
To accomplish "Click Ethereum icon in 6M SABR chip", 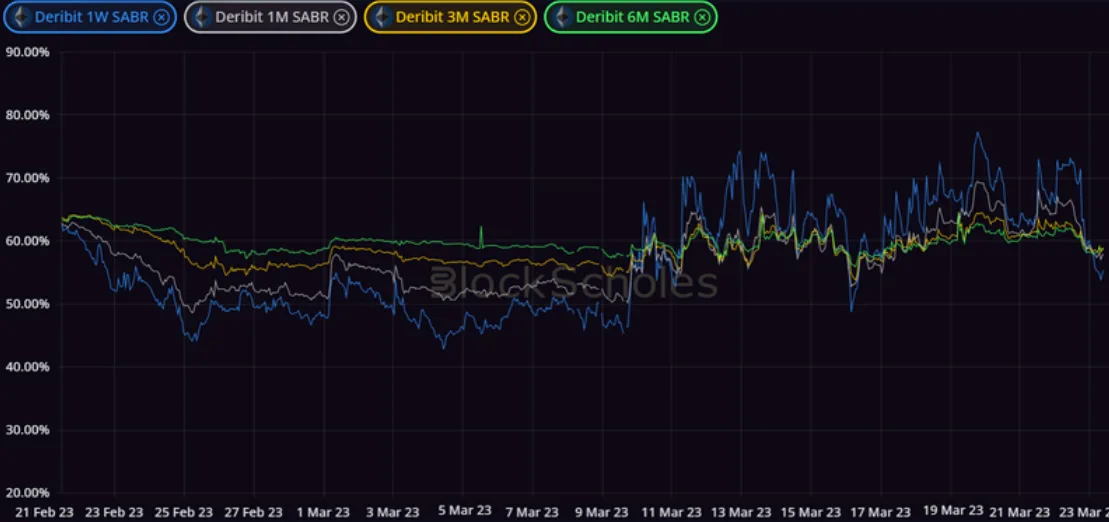I will coord(563,17).
